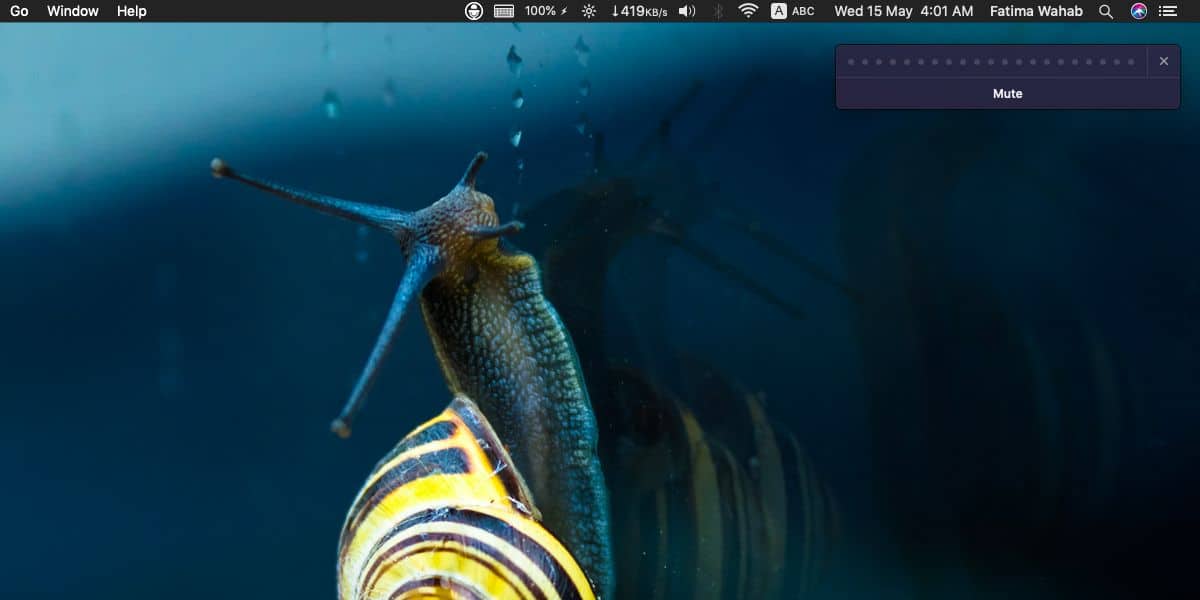Open the Help menu

[x=131, y=11]
